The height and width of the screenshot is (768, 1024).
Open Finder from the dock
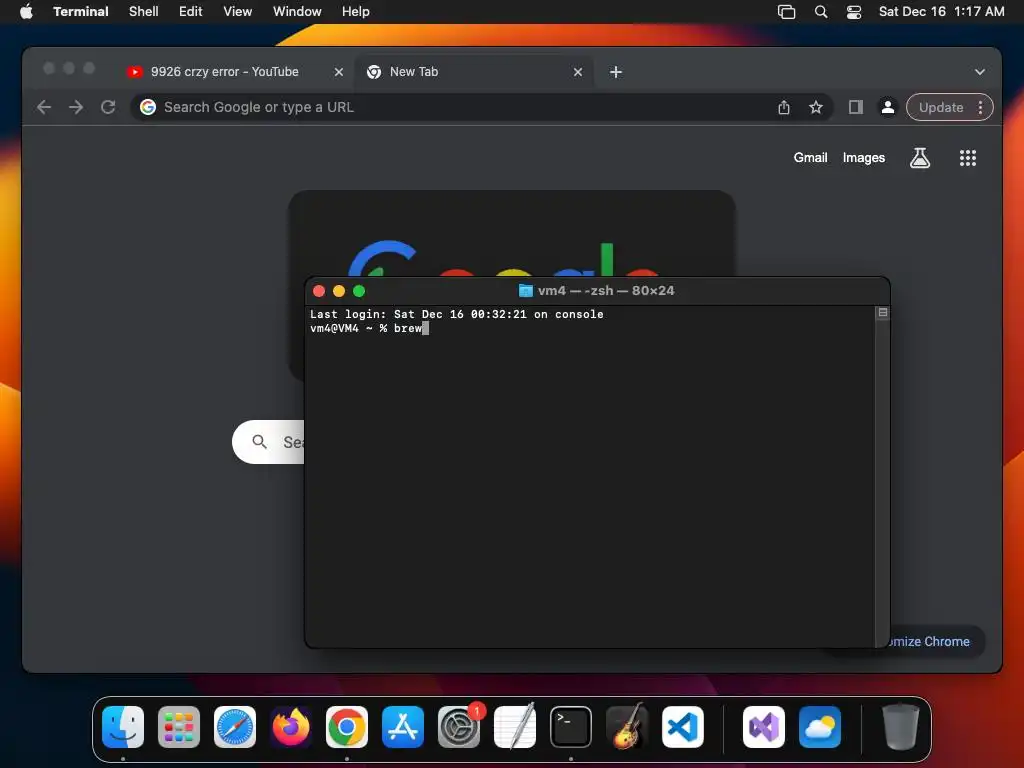pyautogui.click(x=123, y=727)
